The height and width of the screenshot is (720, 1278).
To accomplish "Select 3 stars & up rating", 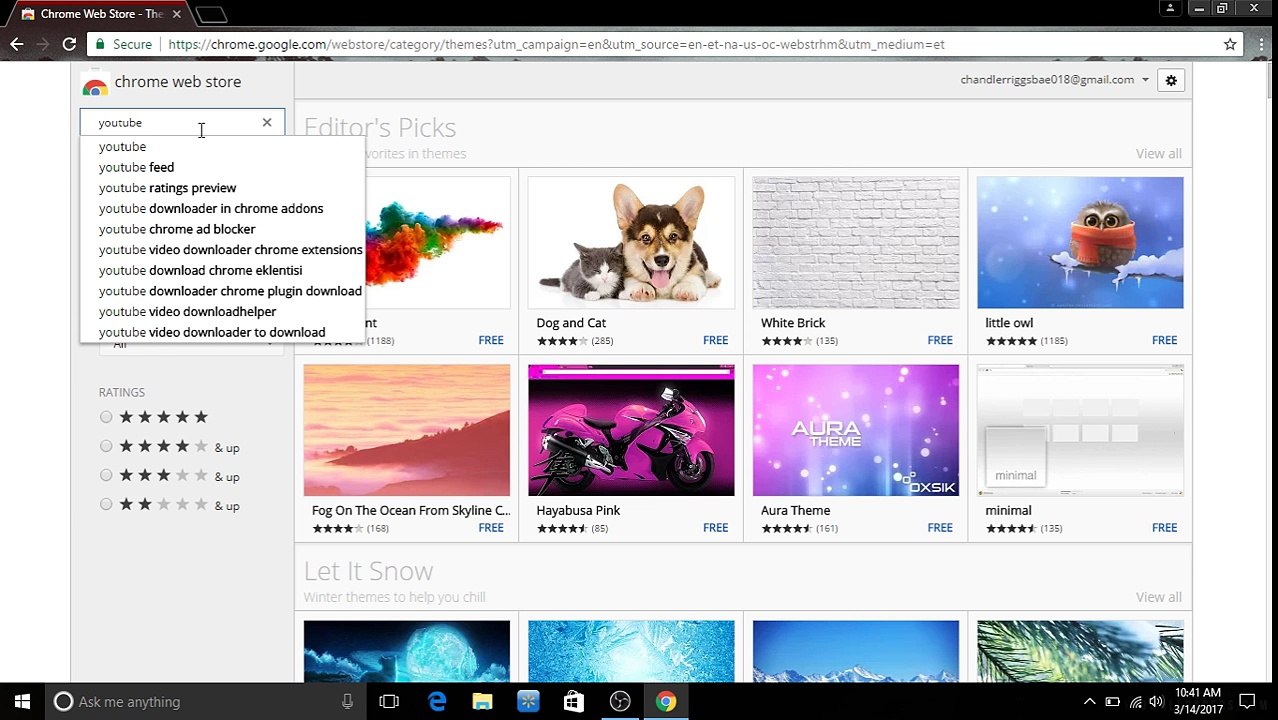I will point(106,475).
